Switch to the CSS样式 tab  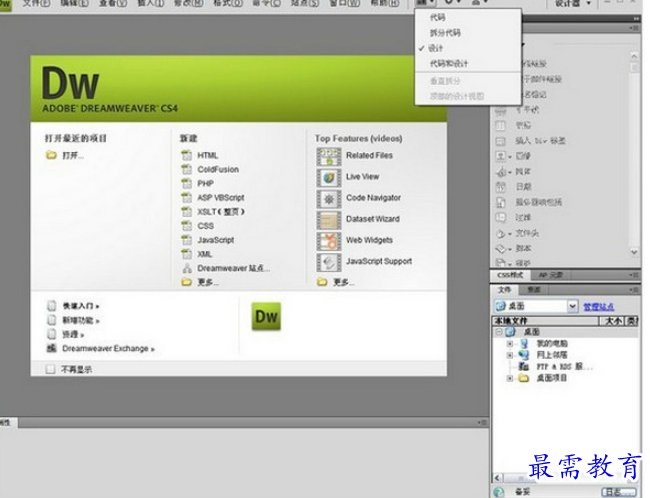tap(510, 275)
